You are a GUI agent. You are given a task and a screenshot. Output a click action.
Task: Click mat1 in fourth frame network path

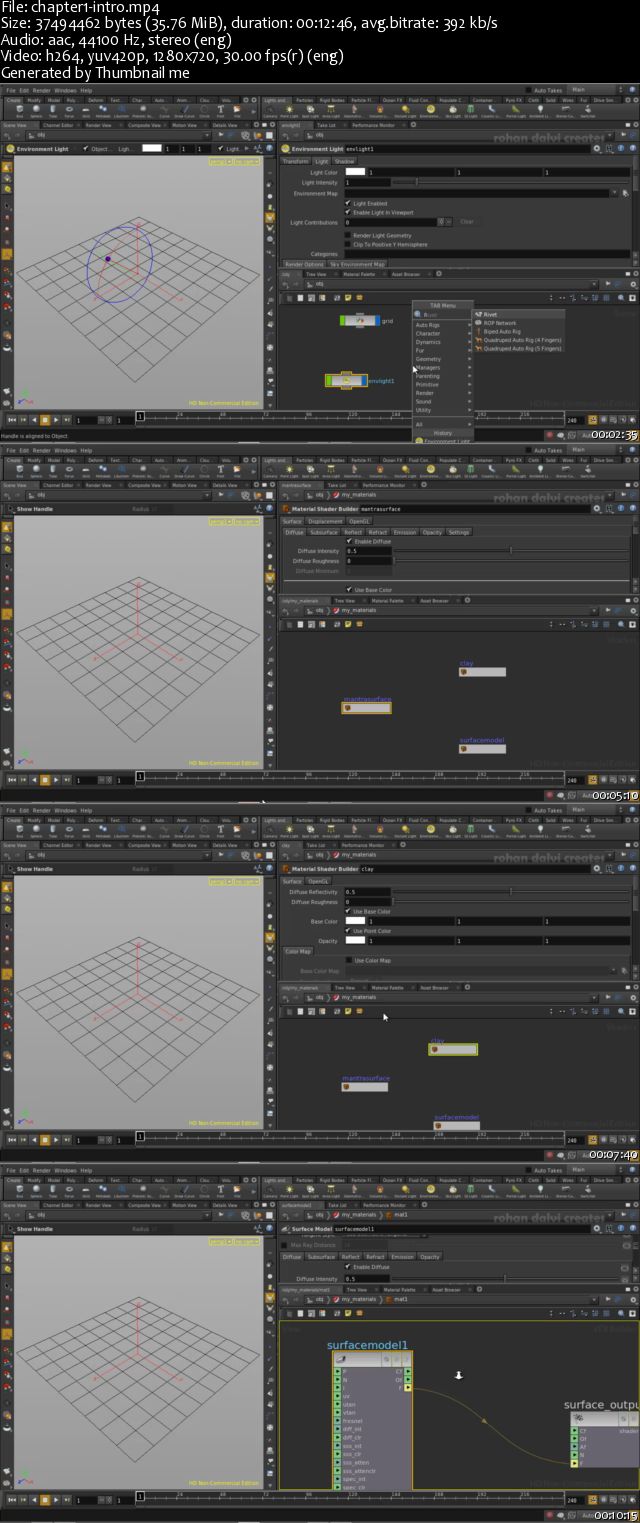[399, 1299]
